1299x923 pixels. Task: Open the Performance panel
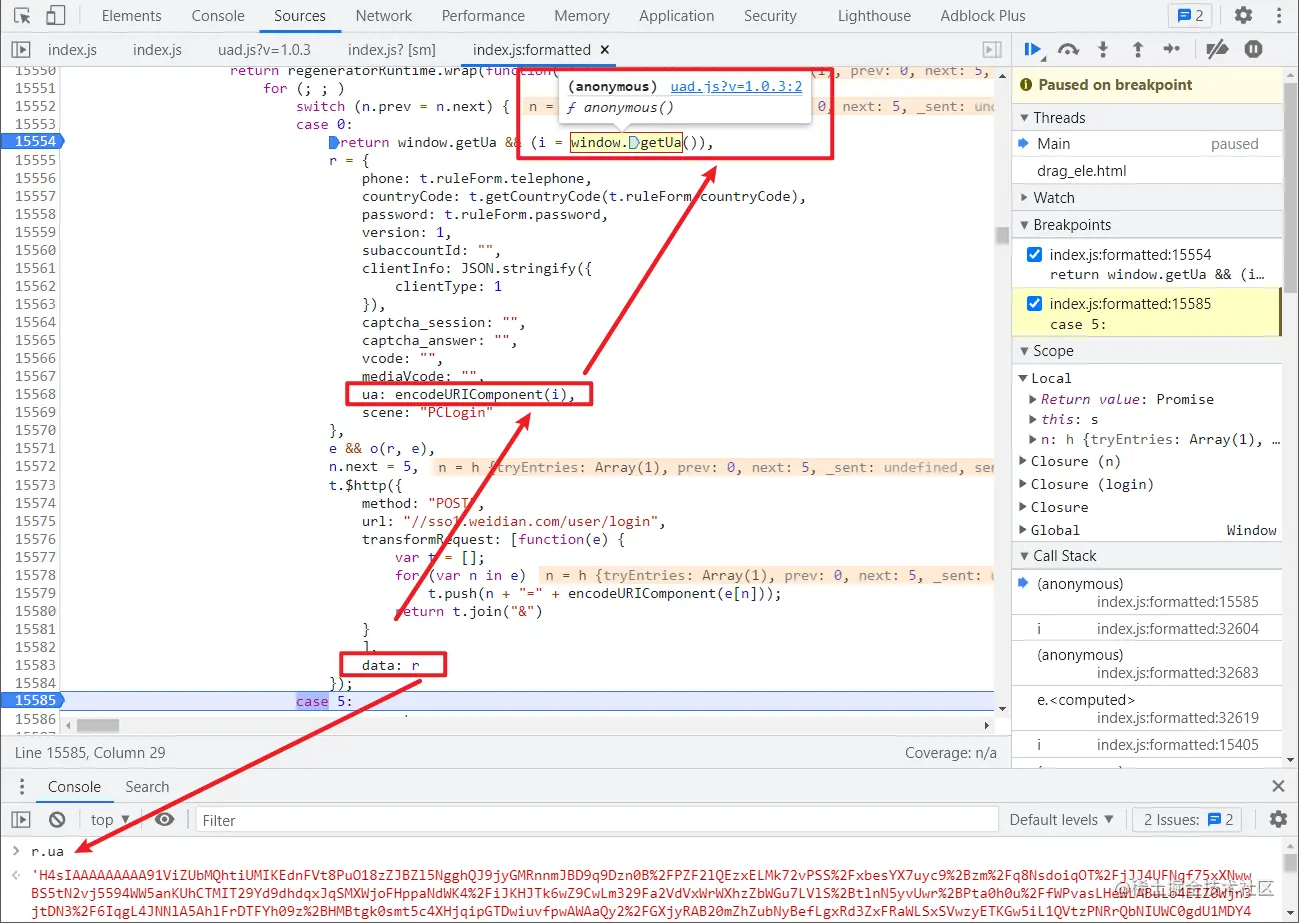483,16
